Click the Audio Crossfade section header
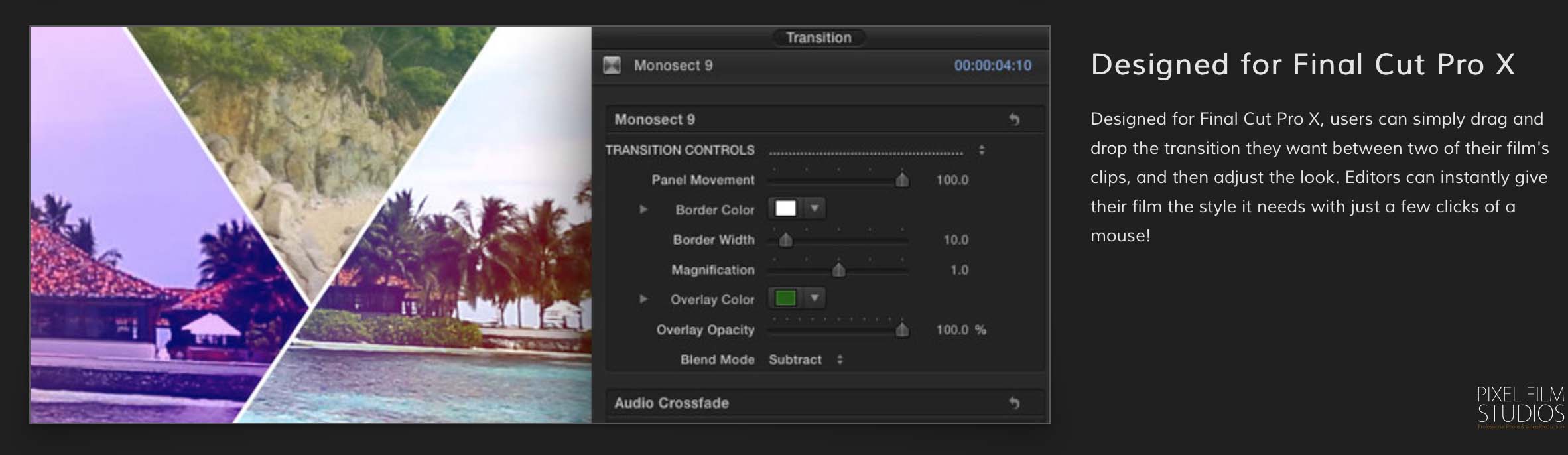1568x455 pixels. click(824, 403)
